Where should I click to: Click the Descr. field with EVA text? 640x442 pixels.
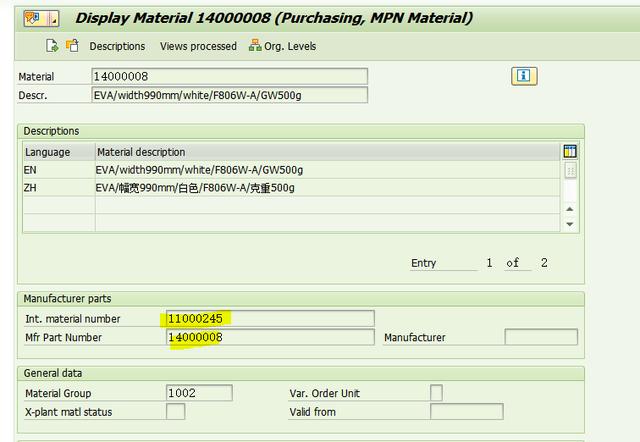pos(229,95)
